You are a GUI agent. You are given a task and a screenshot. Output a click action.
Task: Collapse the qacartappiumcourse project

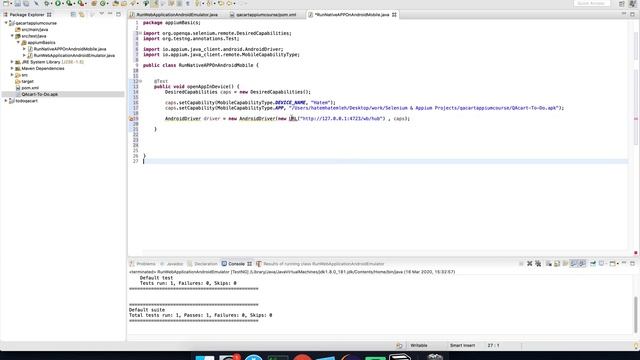coord(6,23)
